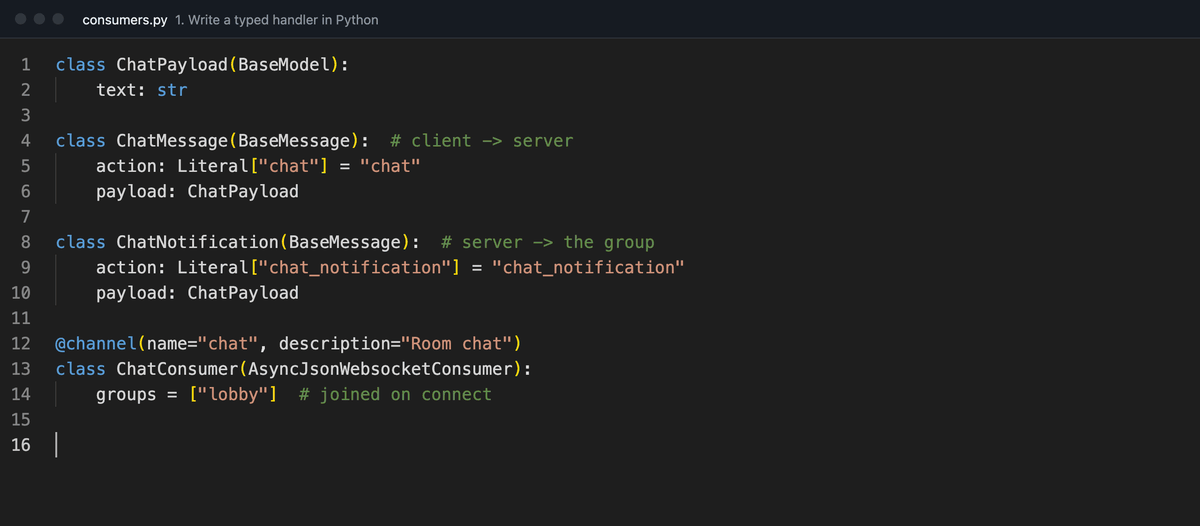Click 'text: str' field on line 2
This screenshot has height=526, width=1200.
[141, 90]
